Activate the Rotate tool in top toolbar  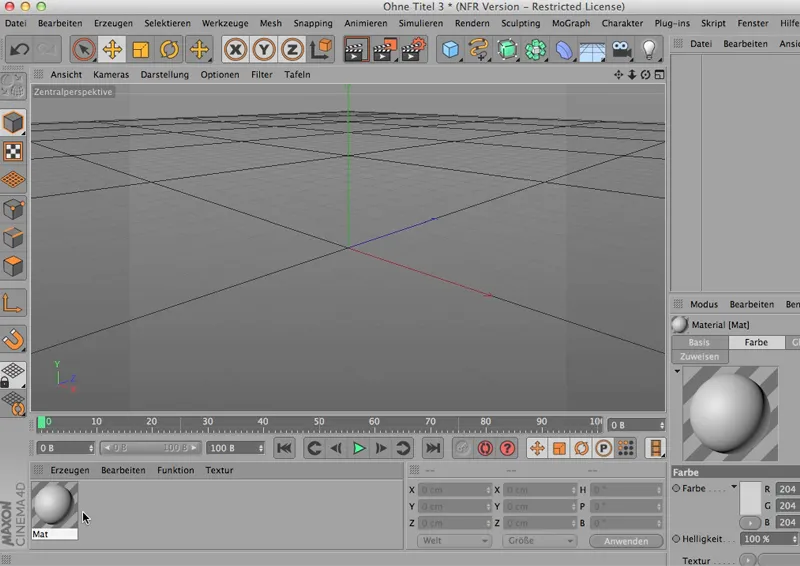[x=169, y=50]
